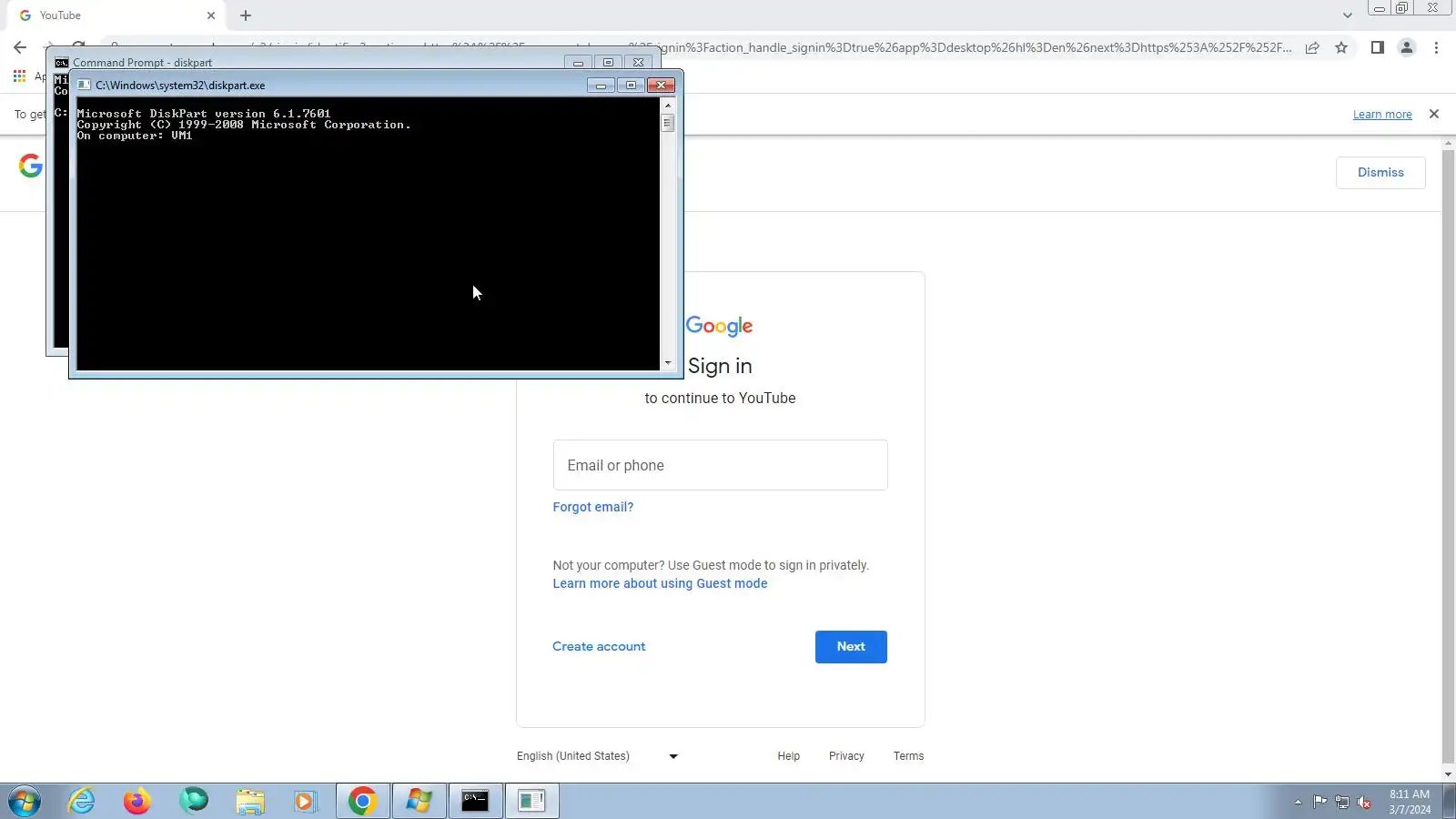Click the muted volume speaker icon

[x=1364, y=802]
